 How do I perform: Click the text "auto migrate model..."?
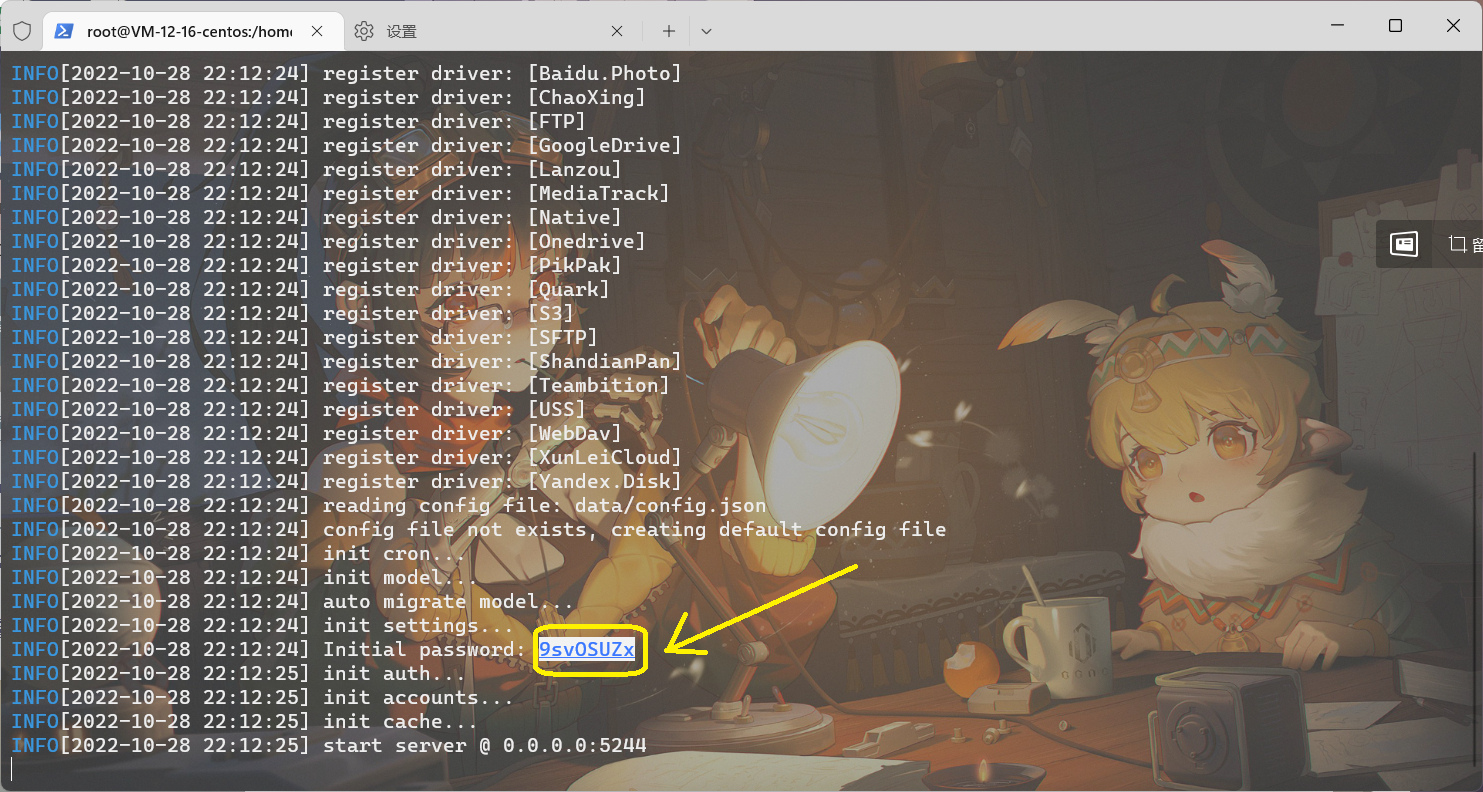tap(449, 602)
